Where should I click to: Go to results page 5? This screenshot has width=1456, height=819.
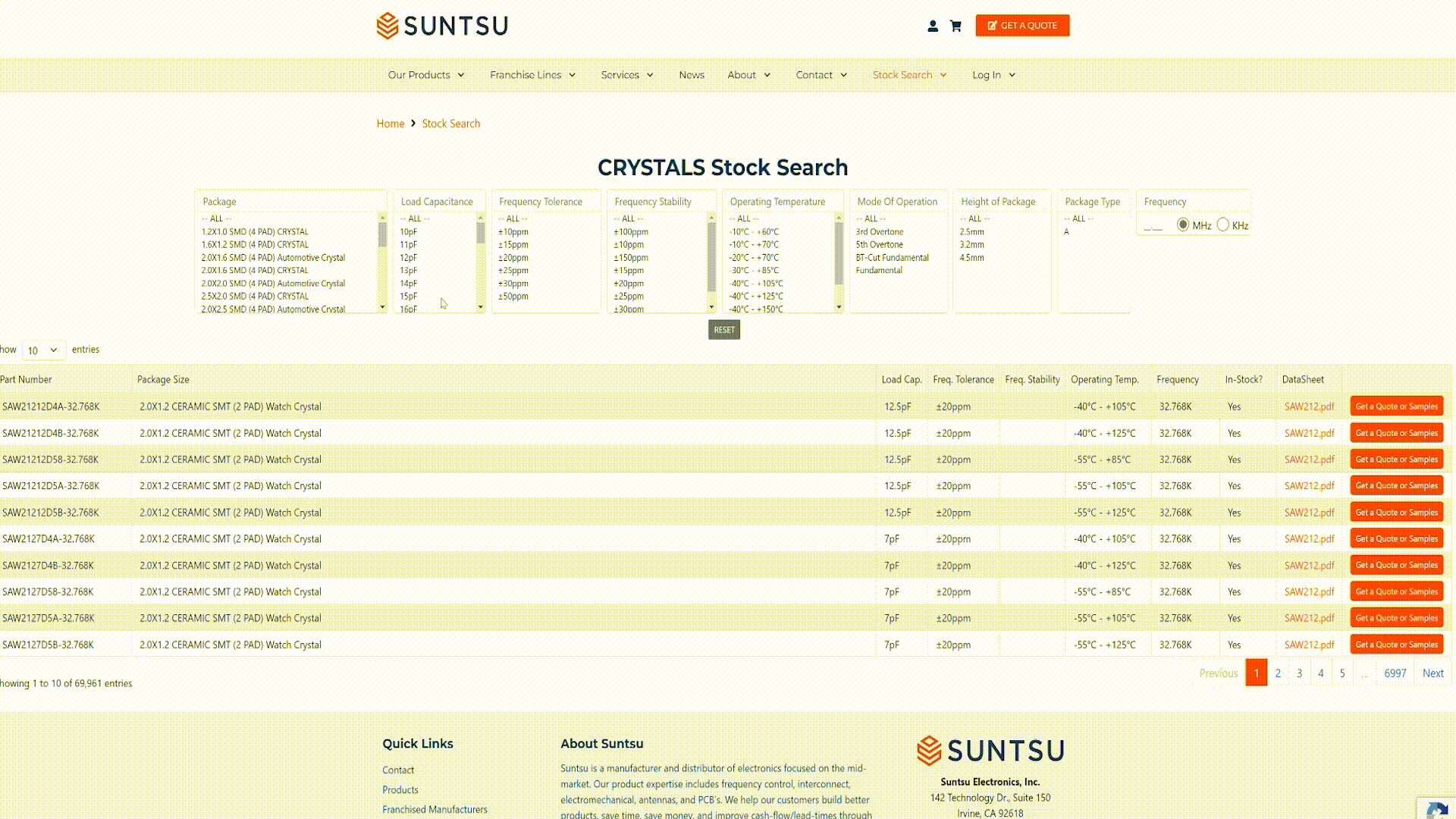(x=1342, y=673)
